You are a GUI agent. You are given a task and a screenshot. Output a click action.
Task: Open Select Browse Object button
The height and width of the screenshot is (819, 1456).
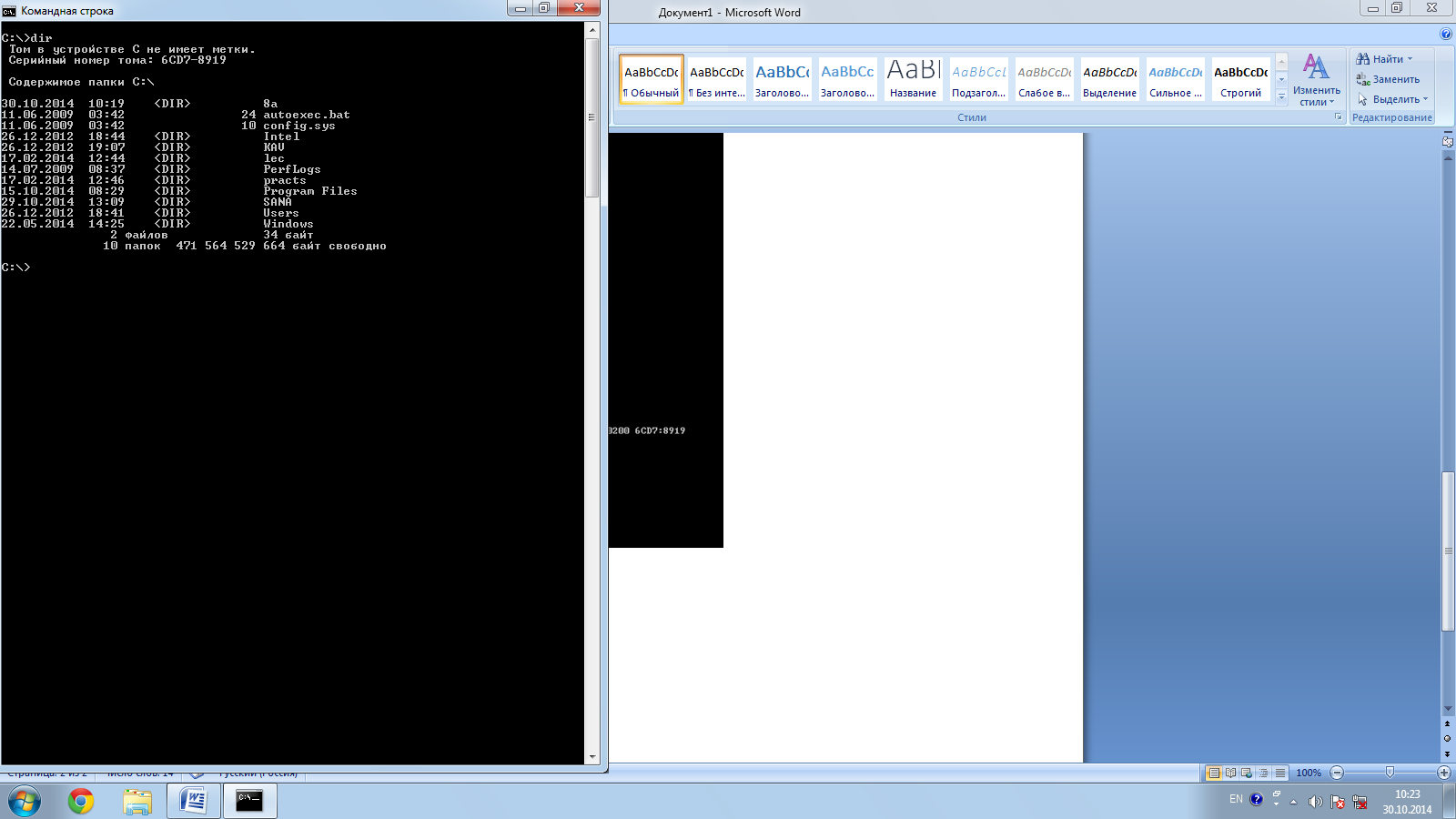point(1448,738)
